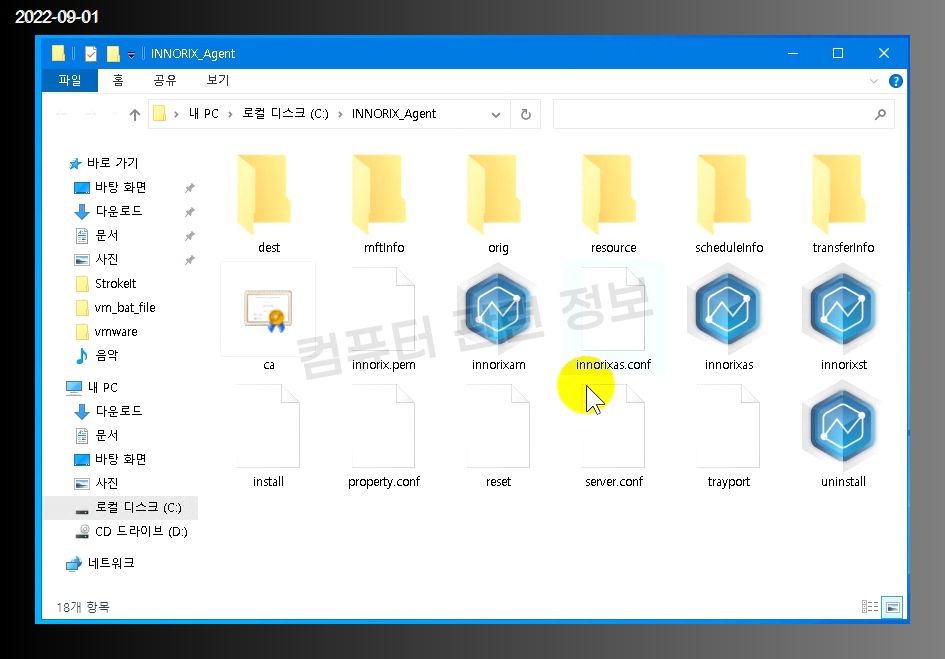Switch to details view layout icon
This screenshot has width=945, height=659.
click(x=870, y=607)
